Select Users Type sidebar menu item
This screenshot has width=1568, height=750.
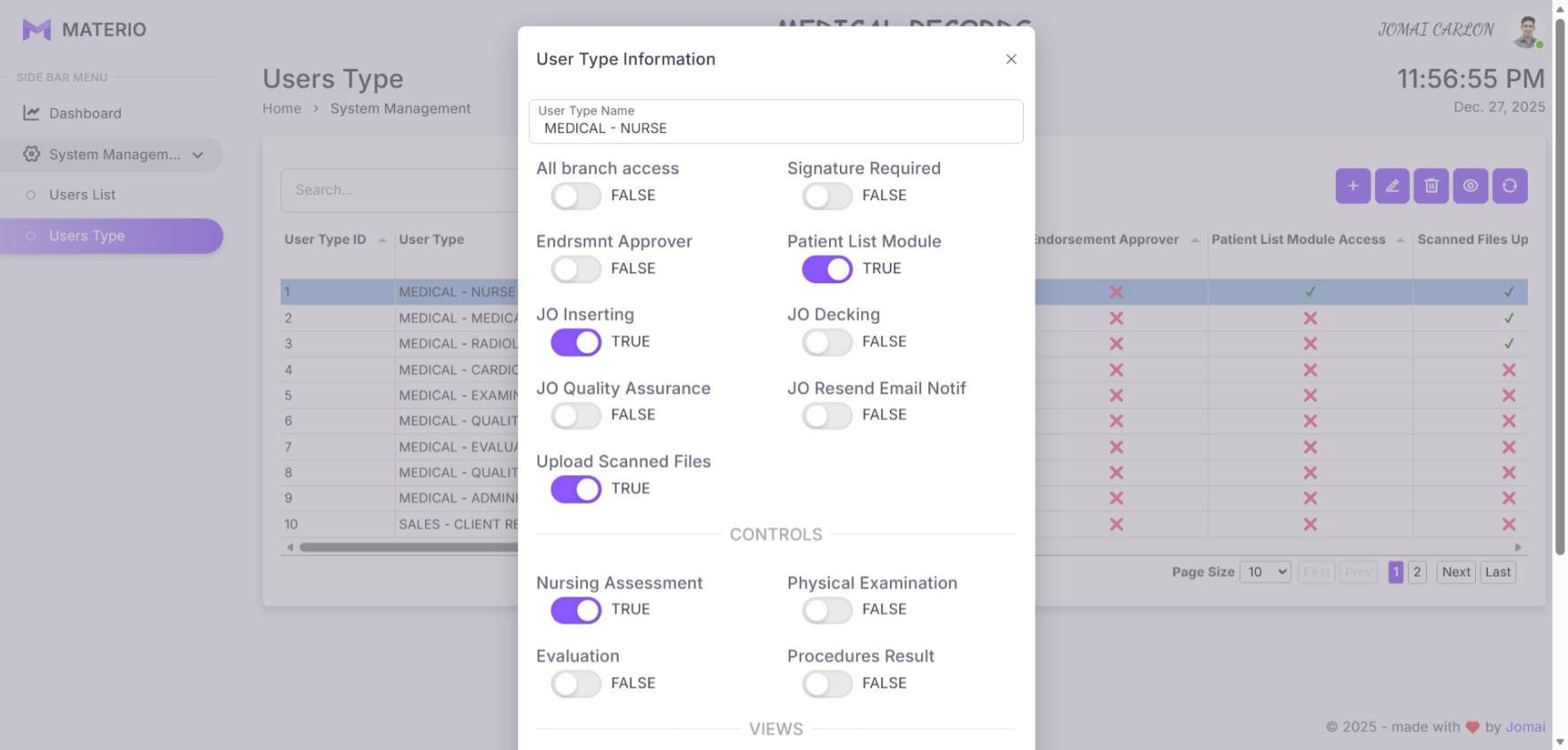click(x=87, y=236)
